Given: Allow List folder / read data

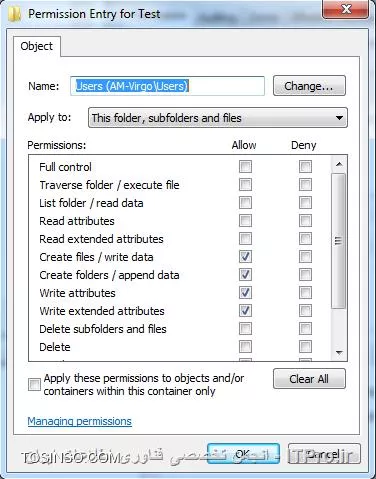Looking at the screenshot, I should tap(245, 203).
